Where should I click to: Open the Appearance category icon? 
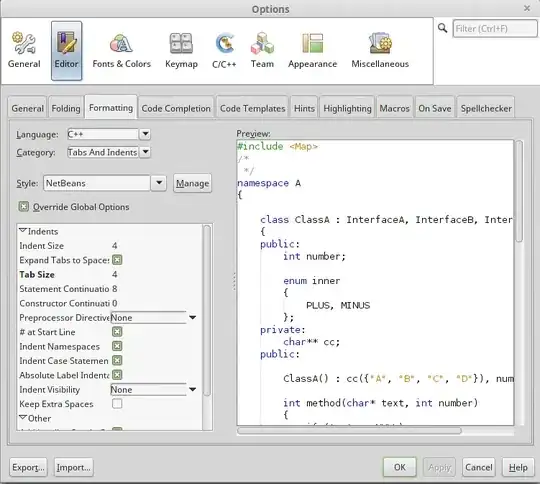point(312,51)
